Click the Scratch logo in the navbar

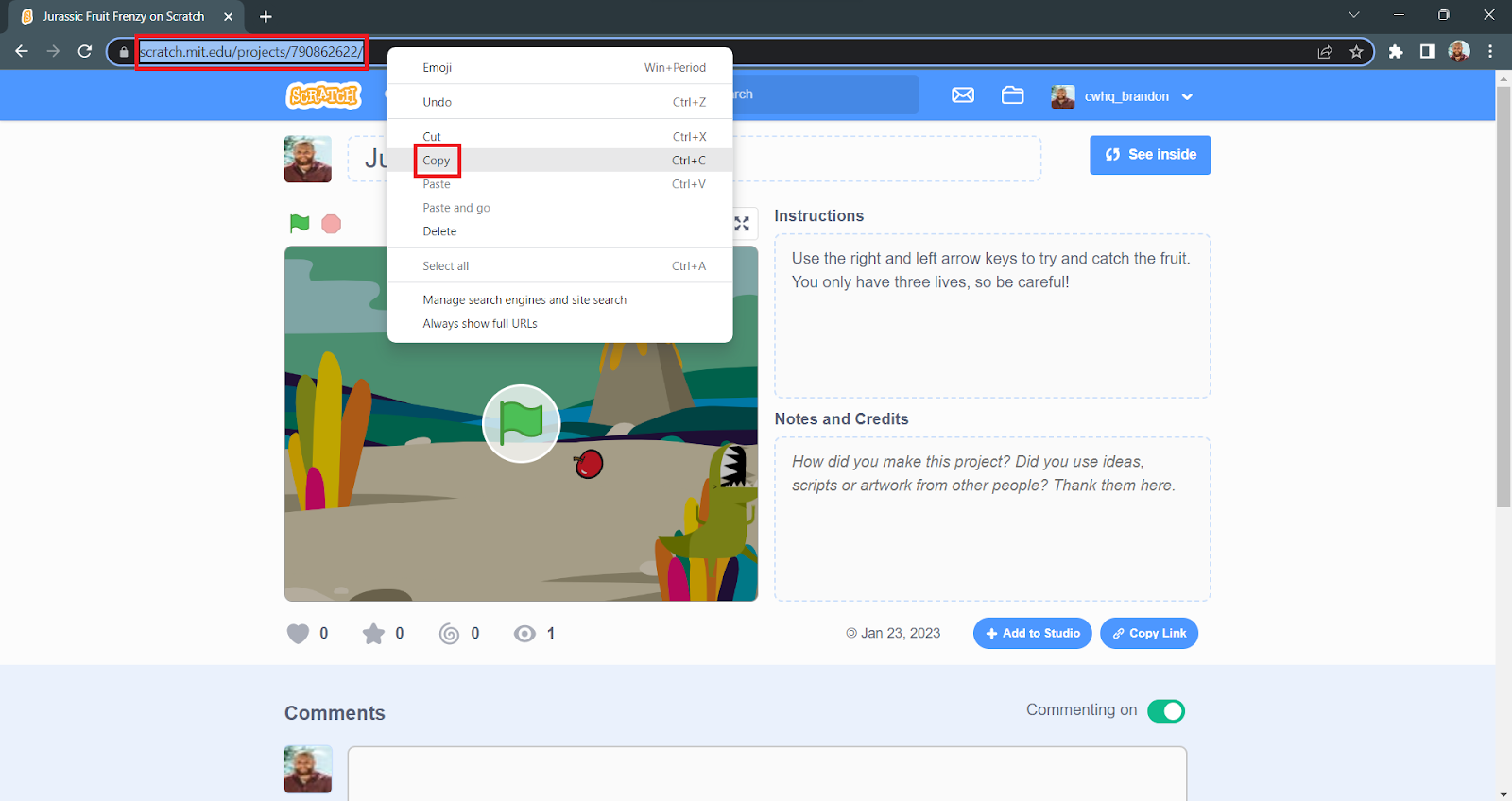[x=324, y=95]
